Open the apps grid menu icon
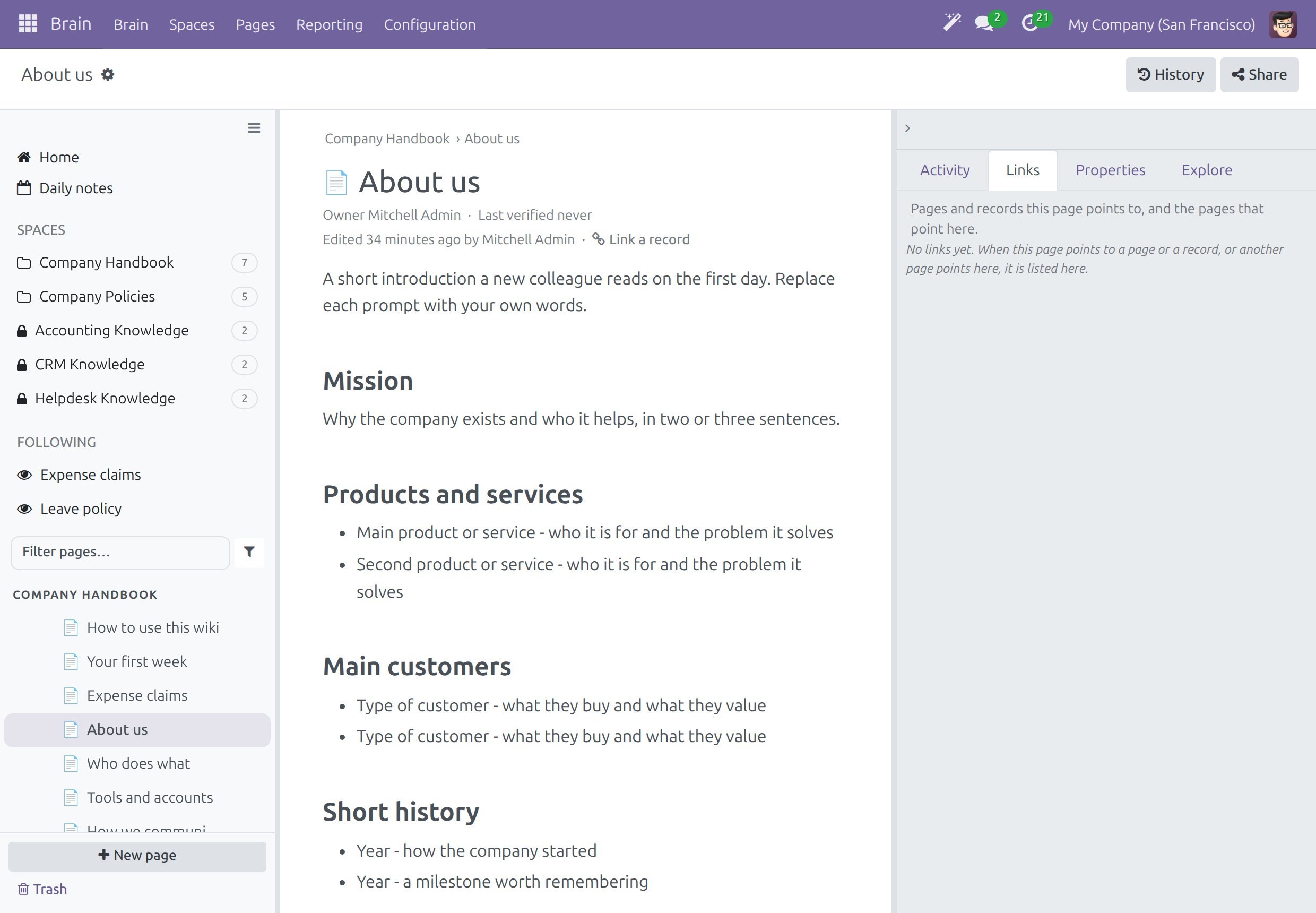This screenshot has width=1316, height=913. click(x=28, y=24)
